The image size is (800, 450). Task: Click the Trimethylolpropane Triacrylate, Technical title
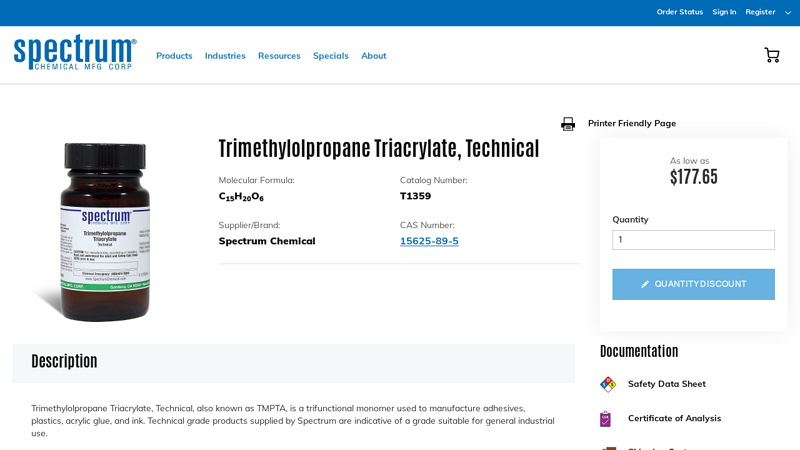click(379, 148)
